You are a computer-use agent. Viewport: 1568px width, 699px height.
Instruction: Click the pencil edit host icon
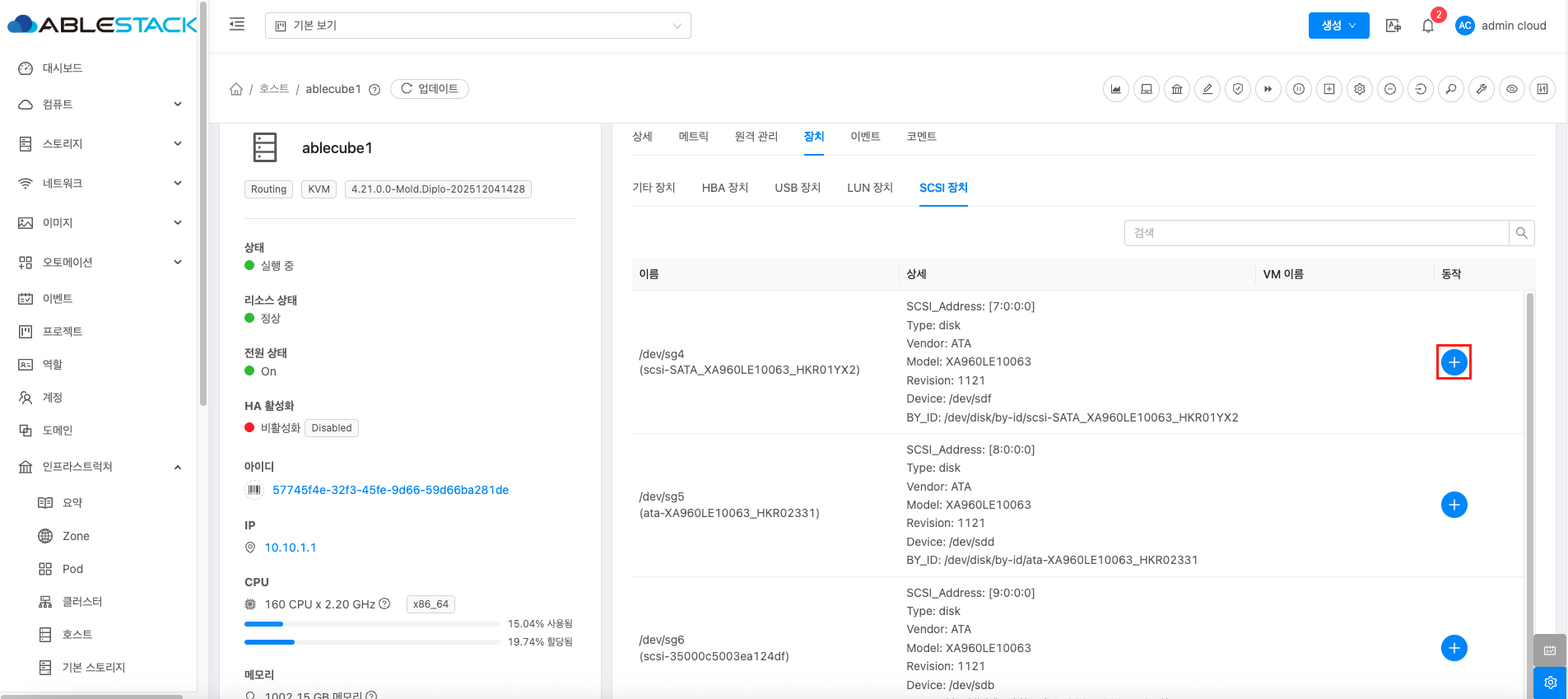click(x=1207, y=89)
